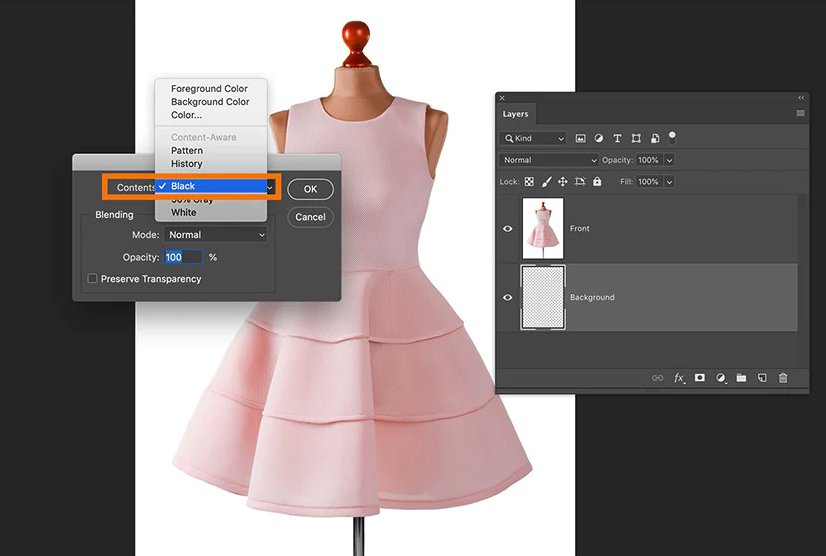Click the layer Opacity 100% field
Screen dimensions: 826x556
tap(649, 160)
